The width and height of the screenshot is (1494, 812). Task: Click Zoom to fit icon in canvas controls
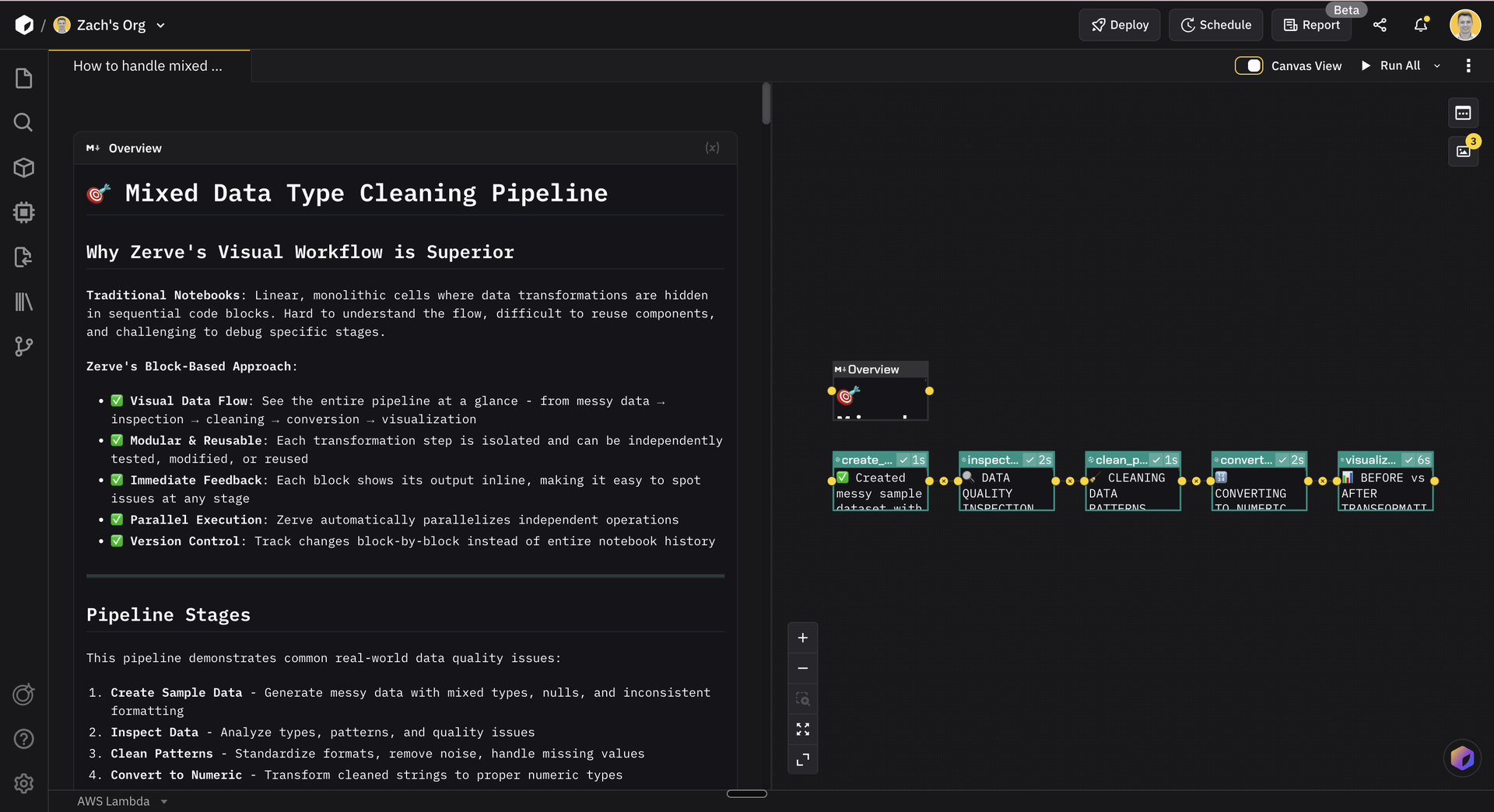coord(802,698)
